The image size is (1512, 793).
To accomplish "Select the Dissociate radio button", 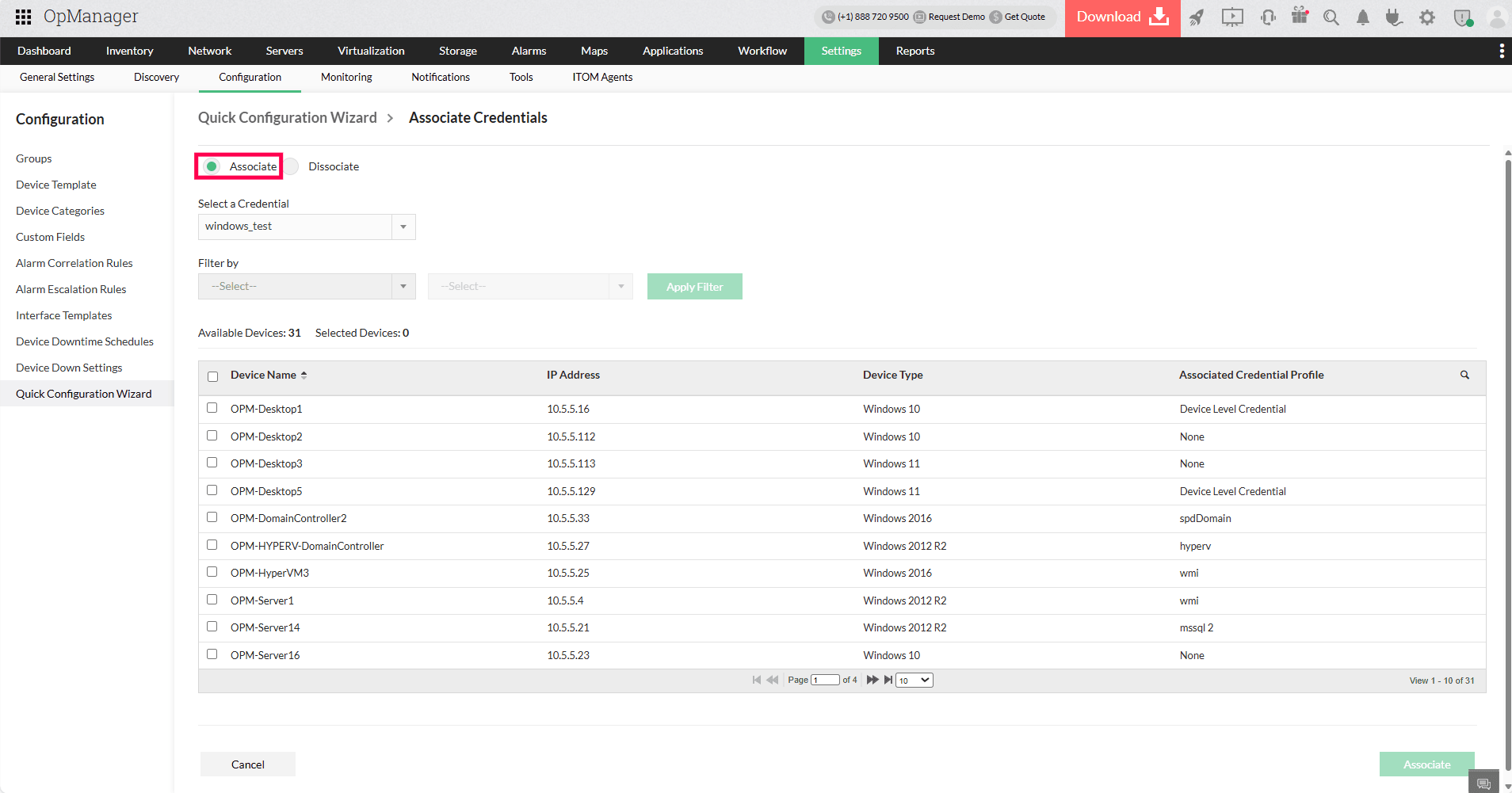I will pos(292,166).
